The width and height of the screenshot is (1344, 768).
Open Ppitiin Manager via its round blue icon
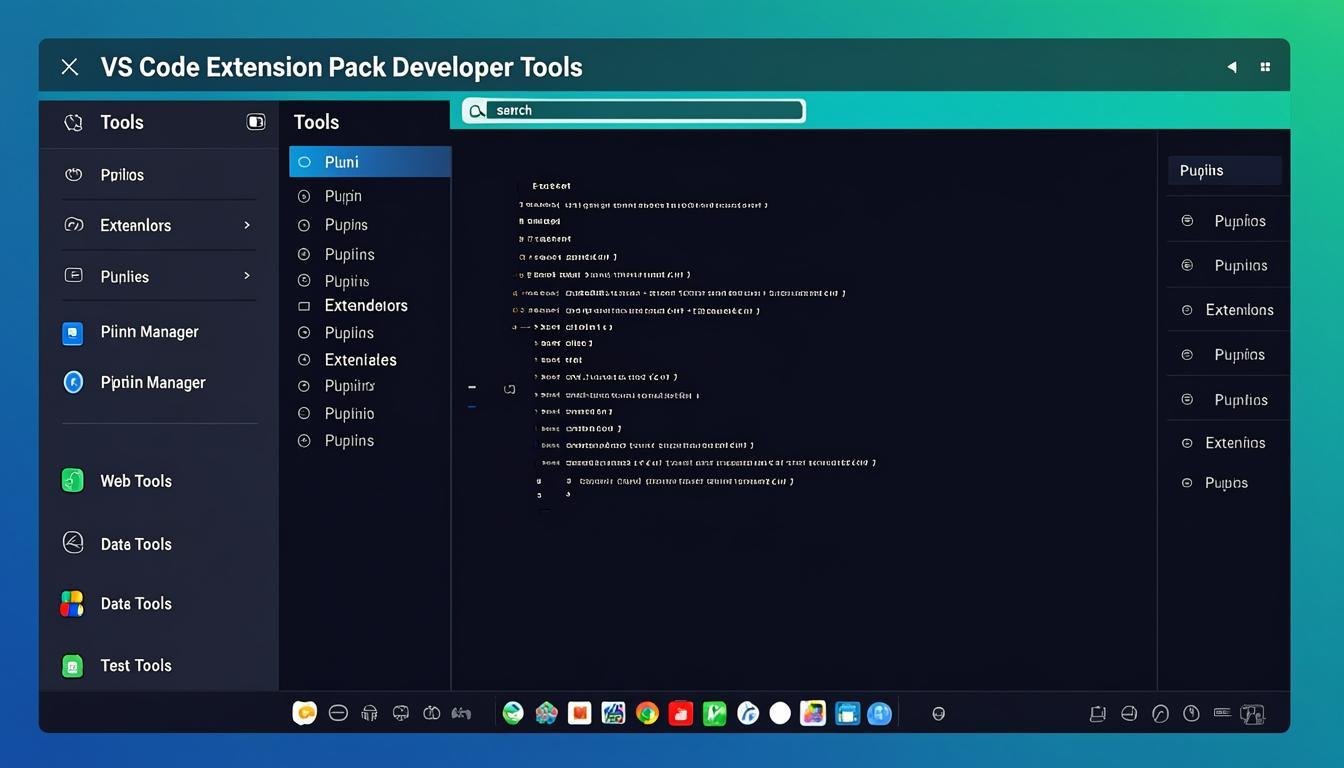pos(73,382)
